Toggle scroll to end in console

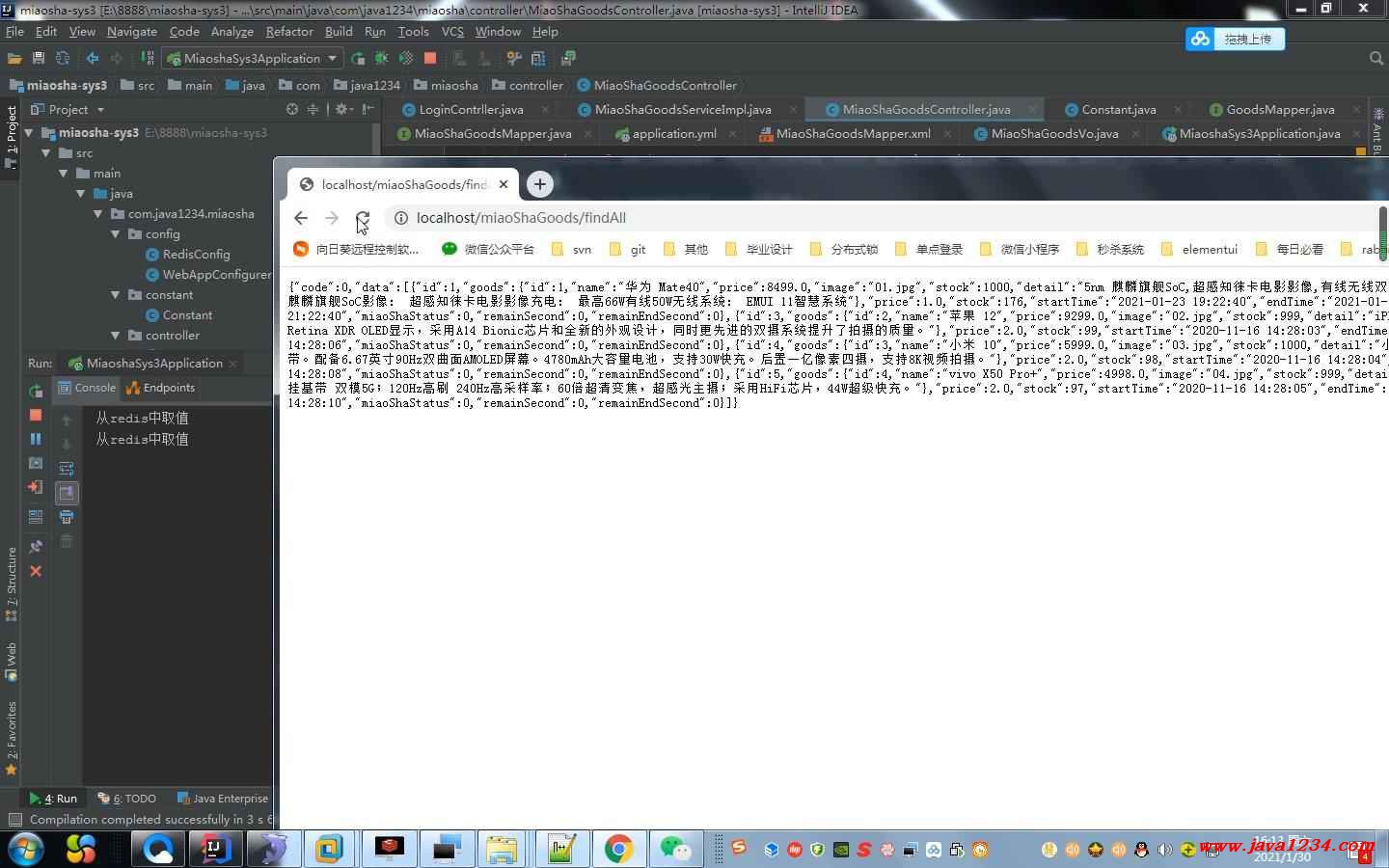pyautogui.click(x=67, y=493)
